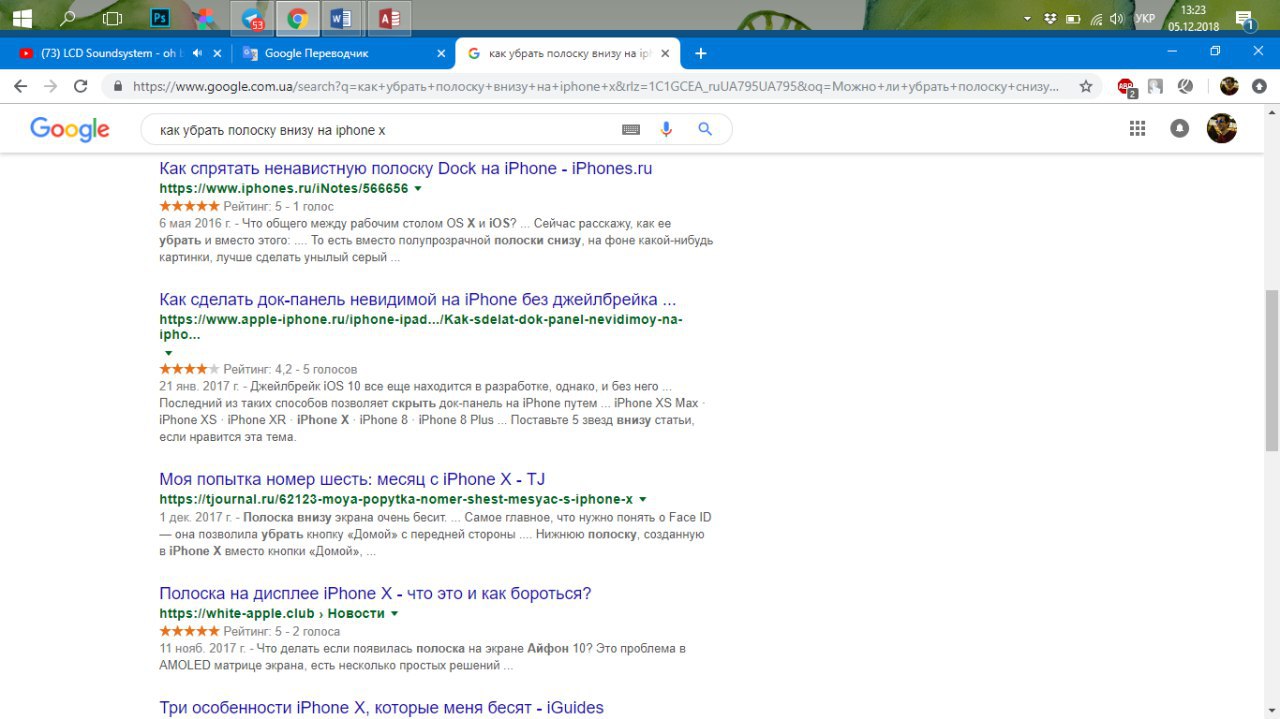Open TJ месяц с iPhone X result
The image size is (1280, 719).
pyautogui.click(x=352, y=479)
